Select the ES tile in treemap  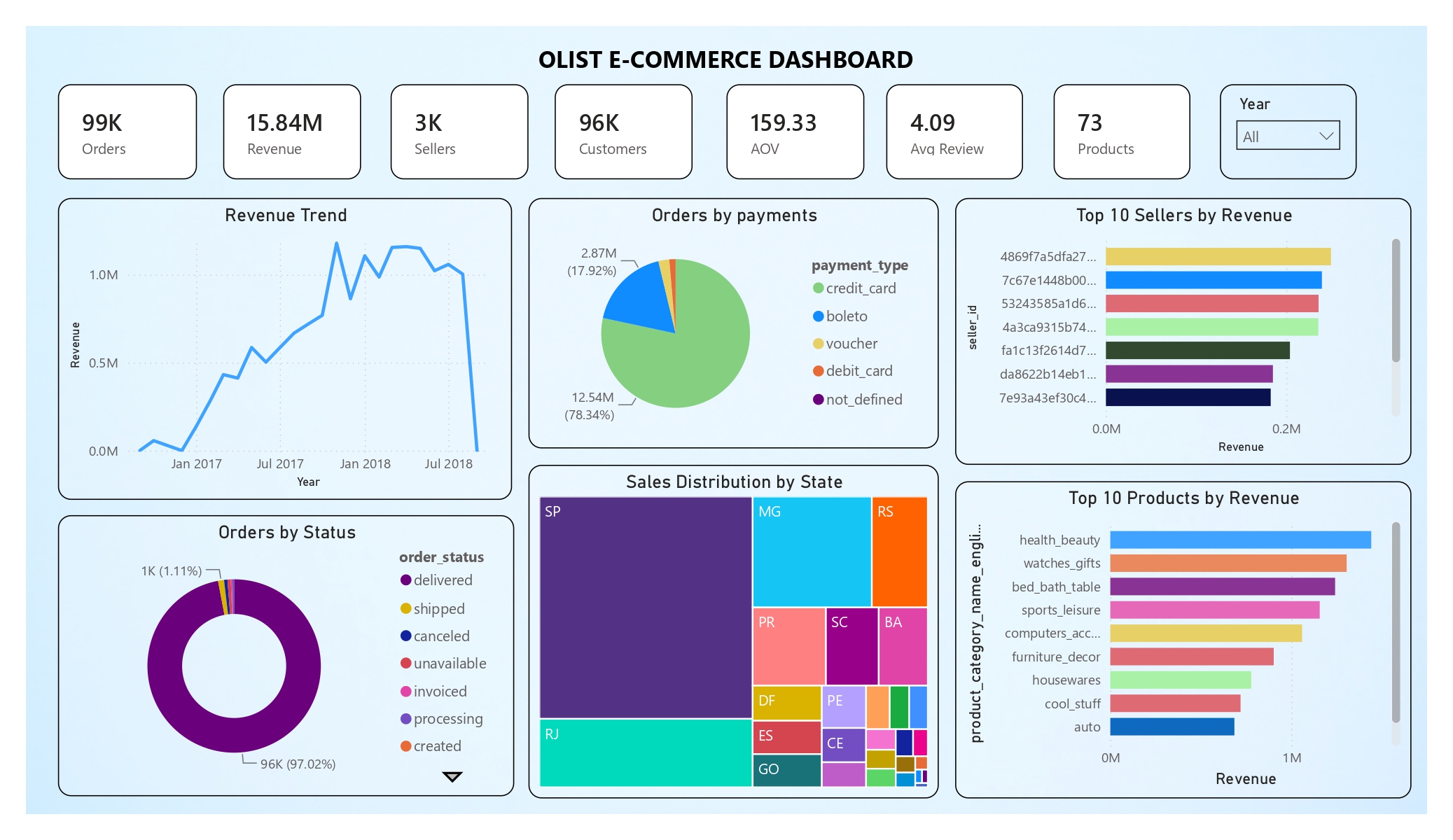click(787, 737)
